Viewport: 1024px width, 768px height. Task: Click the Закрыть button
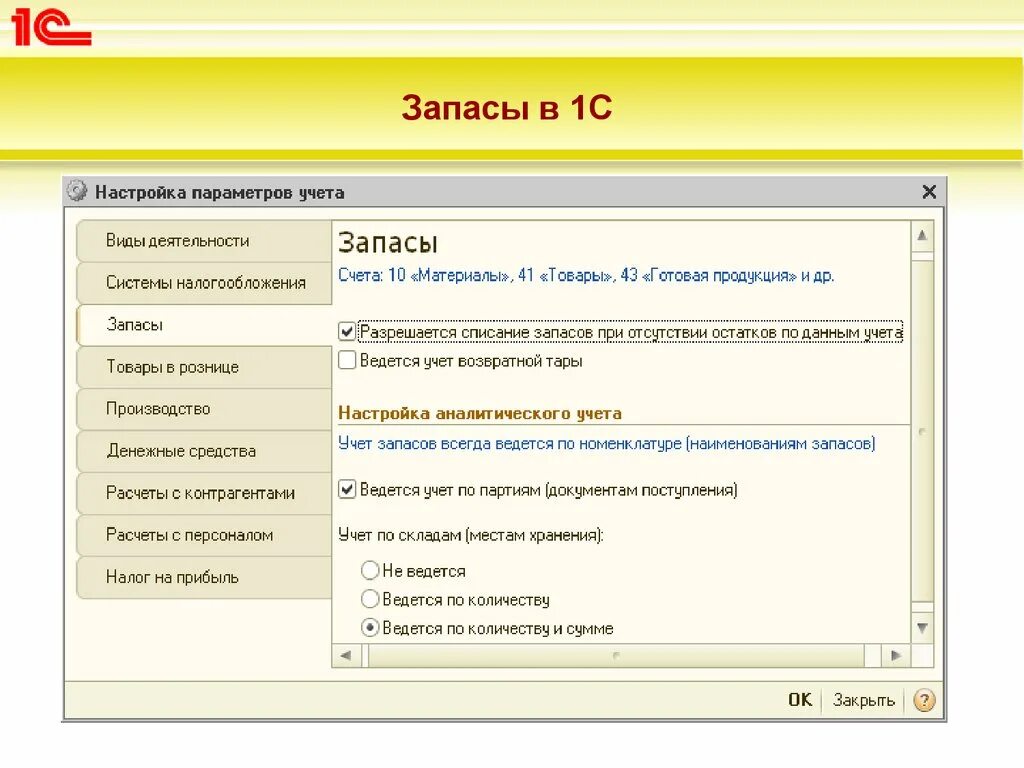(x=863, y=700)
